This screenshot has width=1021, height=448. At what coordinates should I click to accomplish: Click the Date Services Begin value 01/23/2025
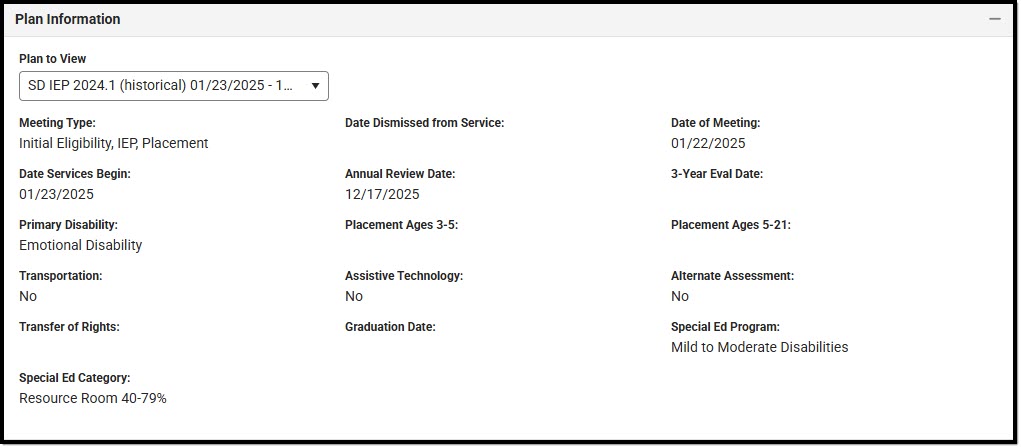(57, 194)
